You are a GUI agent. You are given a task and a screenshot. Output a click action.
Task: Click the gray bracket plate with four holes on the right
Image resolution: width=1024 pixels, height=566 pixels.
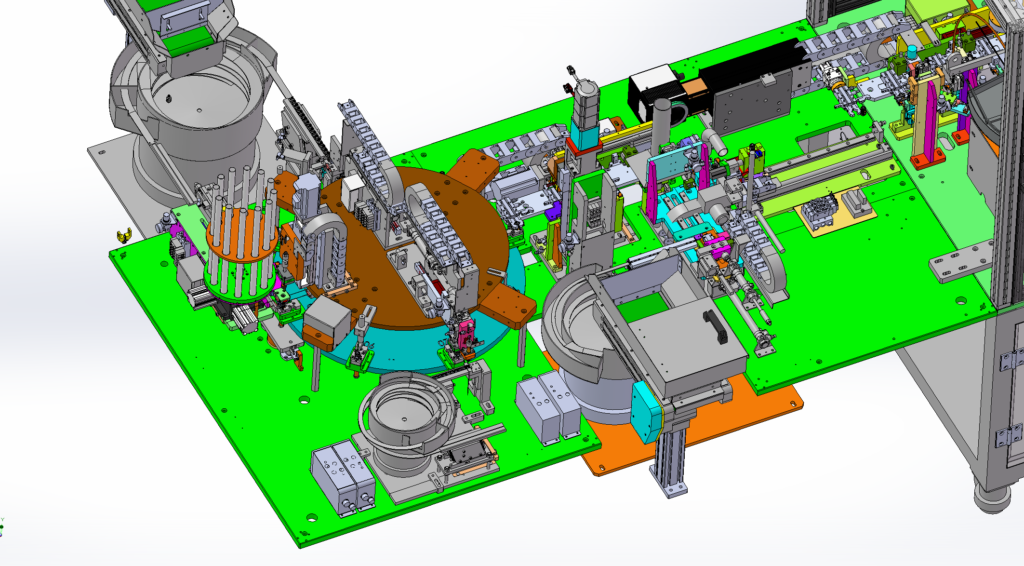[960, 260]
